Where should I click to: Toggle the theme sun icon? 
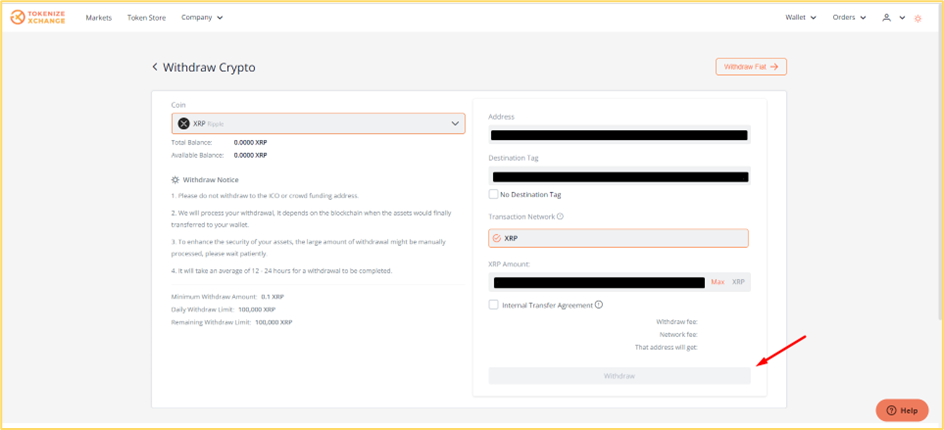pyautogui.click(x=918, y=18)
